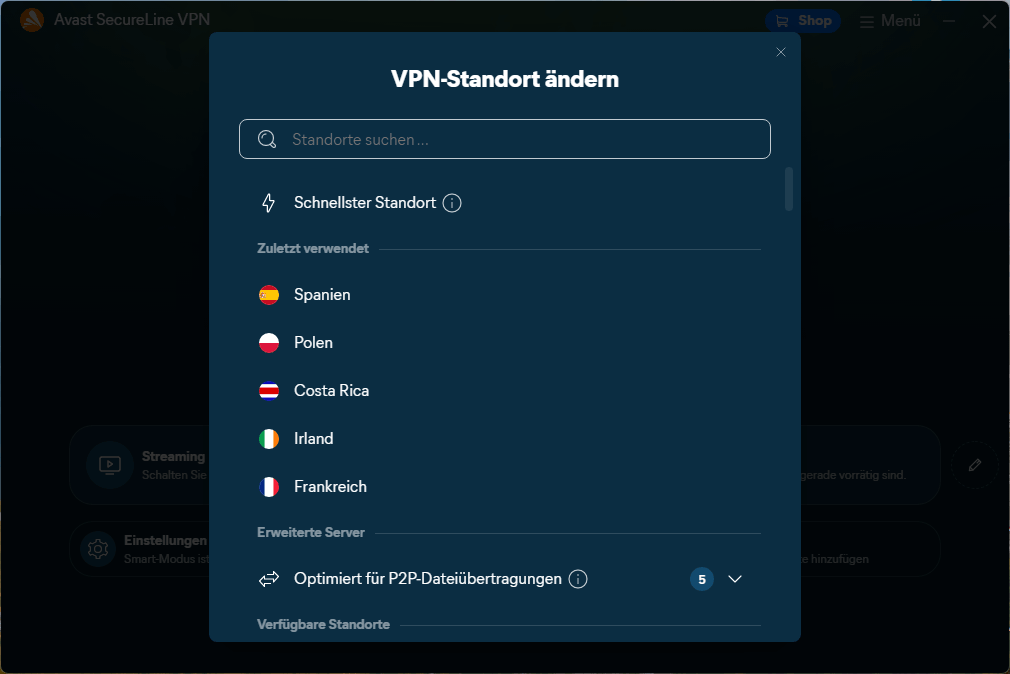Click the edit pencil button on the right
Screen dimensions: 1010x674
[974, 465]
